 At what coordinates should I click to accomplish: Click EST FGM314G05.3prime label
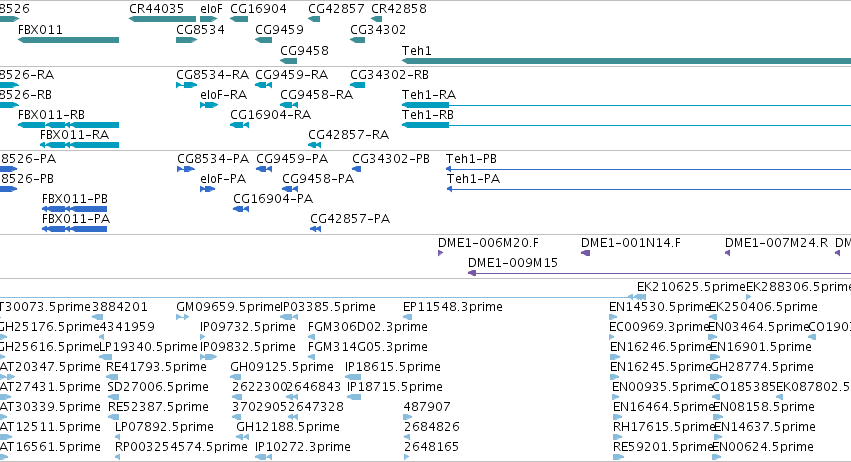pyautogui.click(x=368, y=347)
